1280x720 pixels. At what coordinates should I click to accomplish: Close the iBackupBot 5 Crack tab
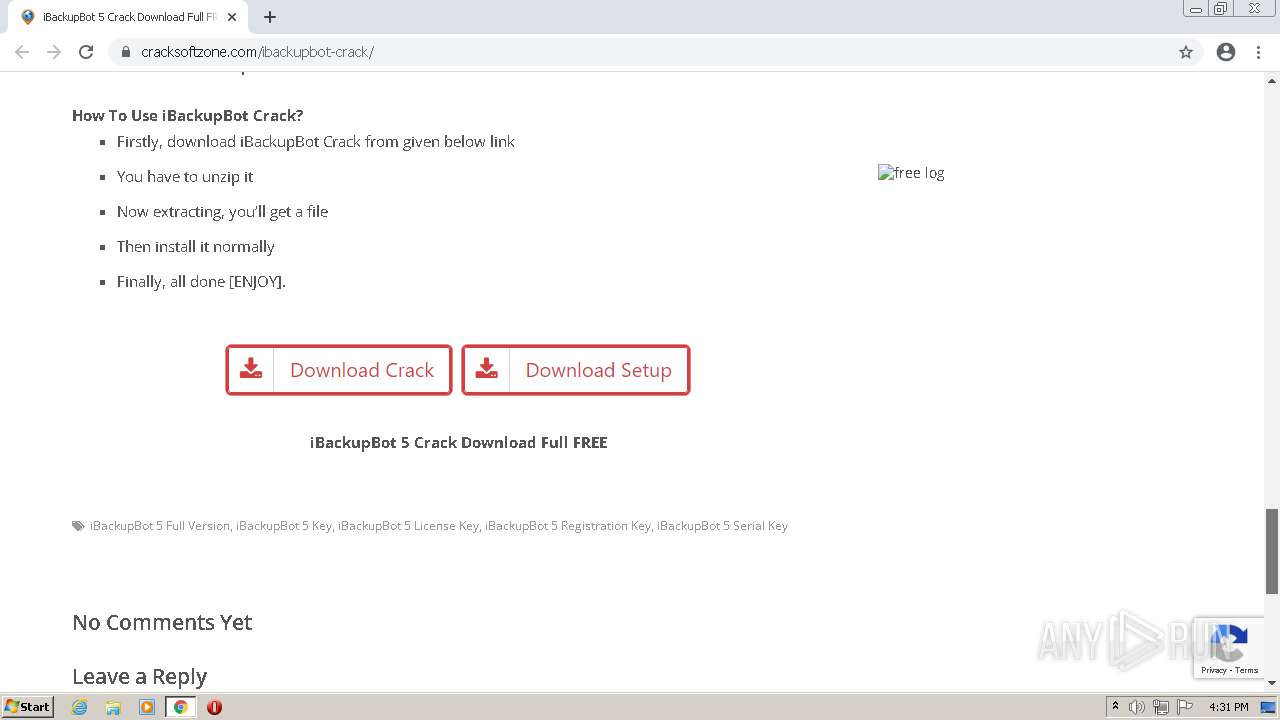232,17
